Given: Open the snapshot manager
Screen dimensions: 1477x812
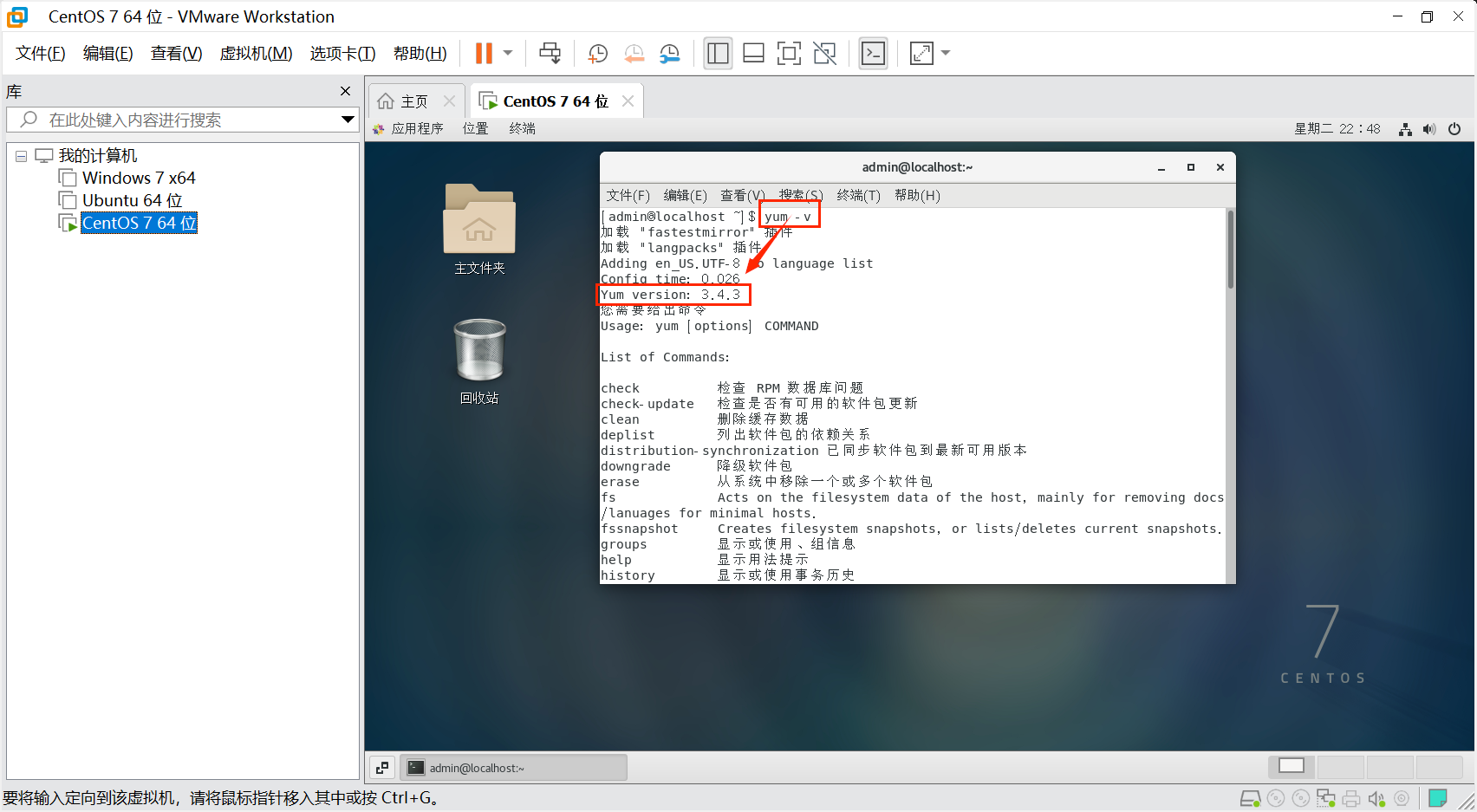Looking at the screenshot, I should tap(669, 54).
